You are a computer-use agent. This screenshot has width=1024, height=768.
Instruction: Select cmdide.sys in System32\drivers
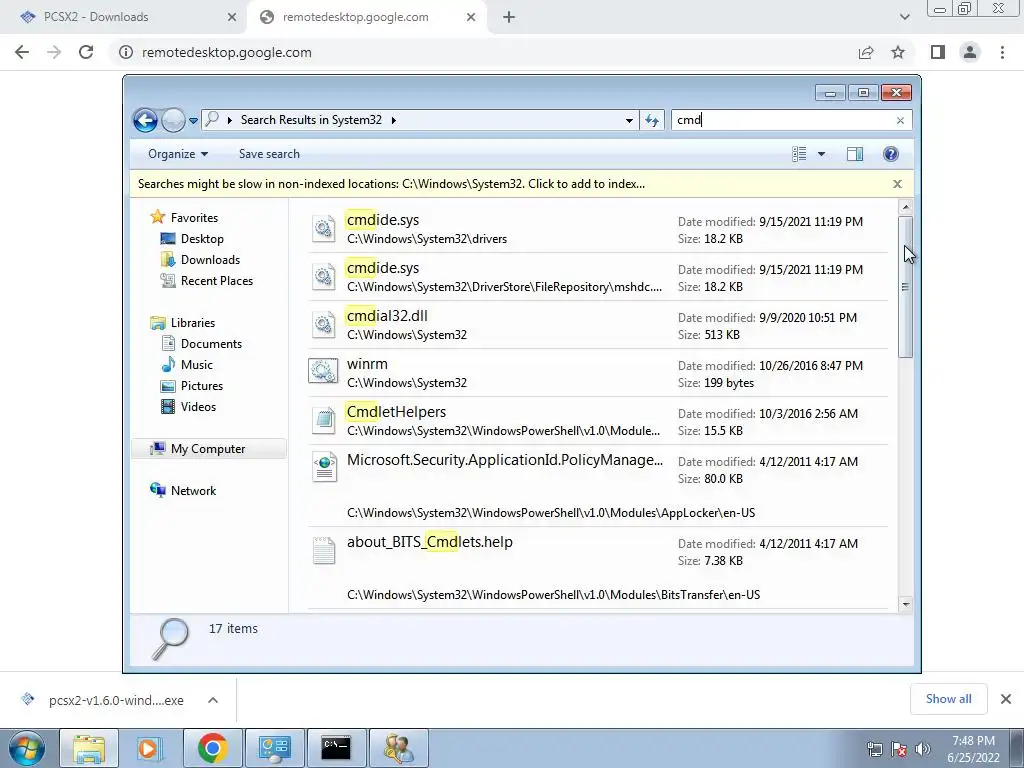(x=598, y=229)
